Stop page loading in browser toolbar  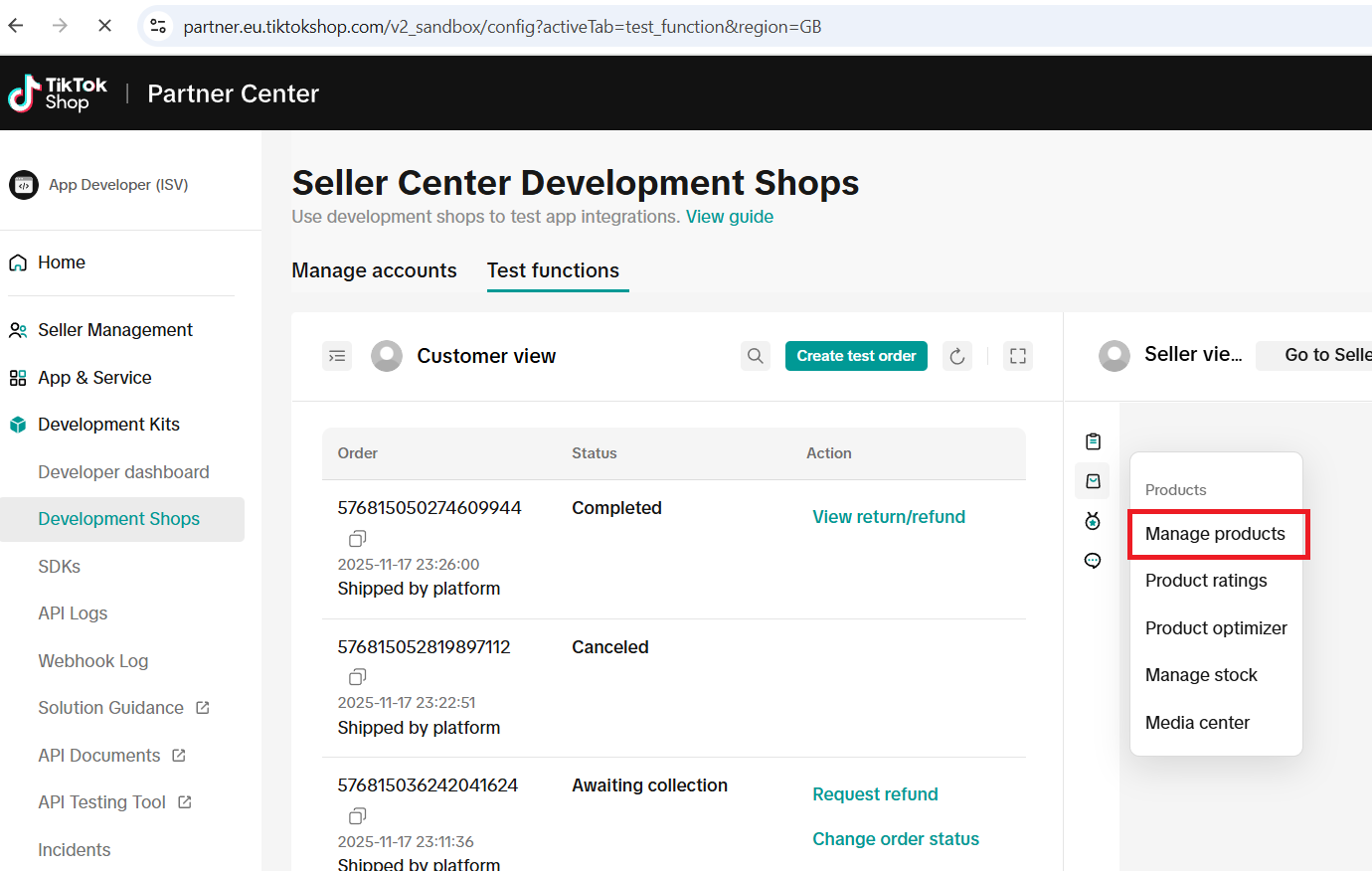tap(104, 26)
